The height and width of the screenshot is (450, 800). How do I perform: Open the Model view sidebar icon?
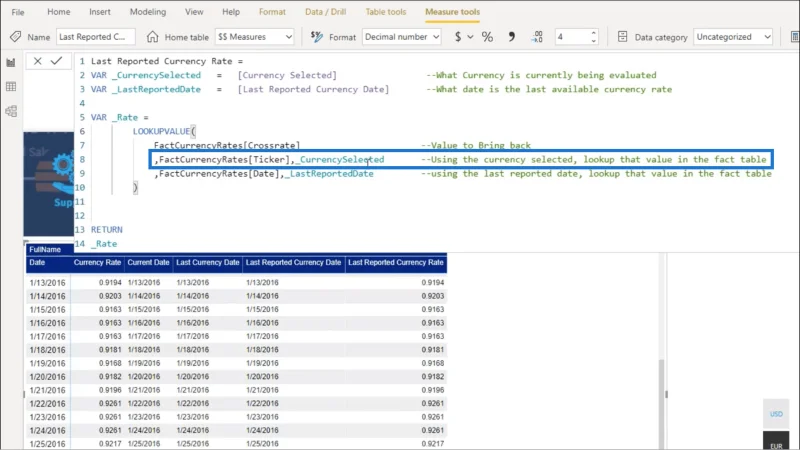point(11,111)
